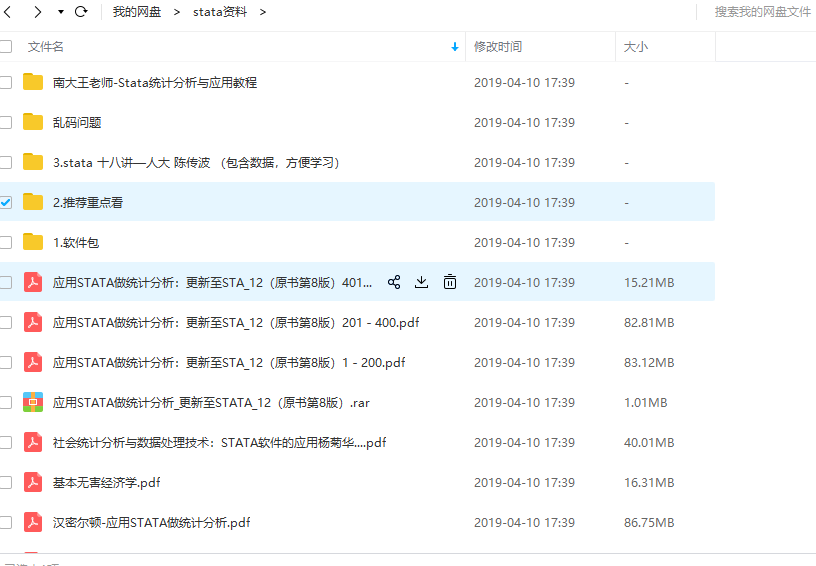Check the box for 社会统计分析与数据处理技术 pdf
816x566 pixels.
pyautogui.click(x=6, y=443)
